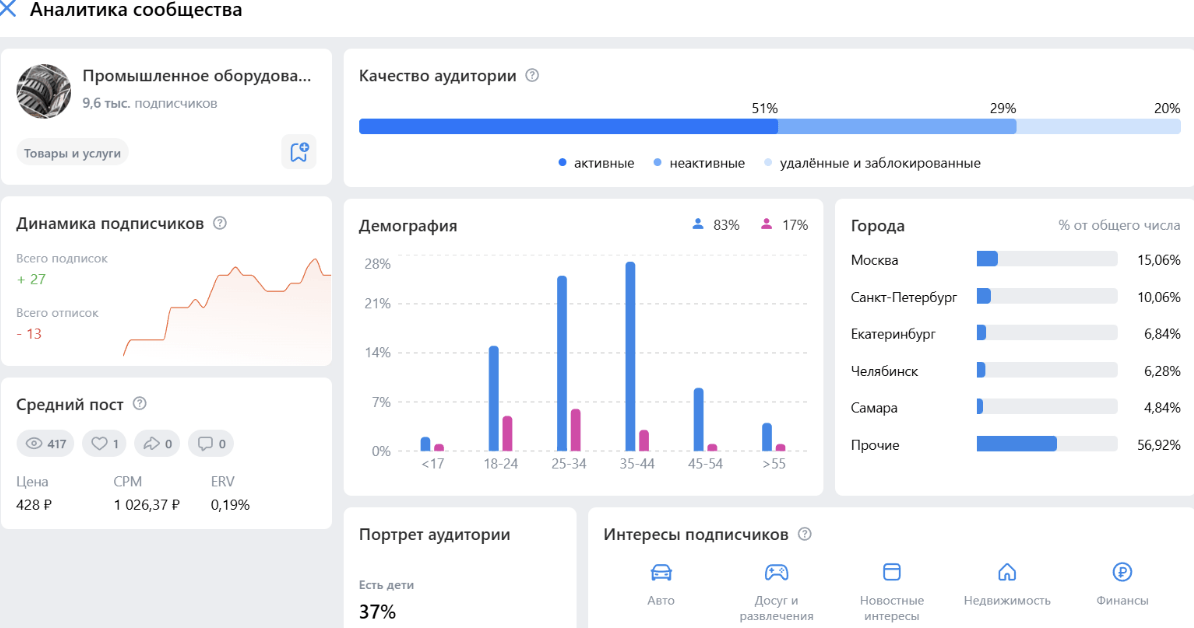The image size is (1194, 628).
Task: Click the community avatar thumbnail
Action: coord(43,91)
